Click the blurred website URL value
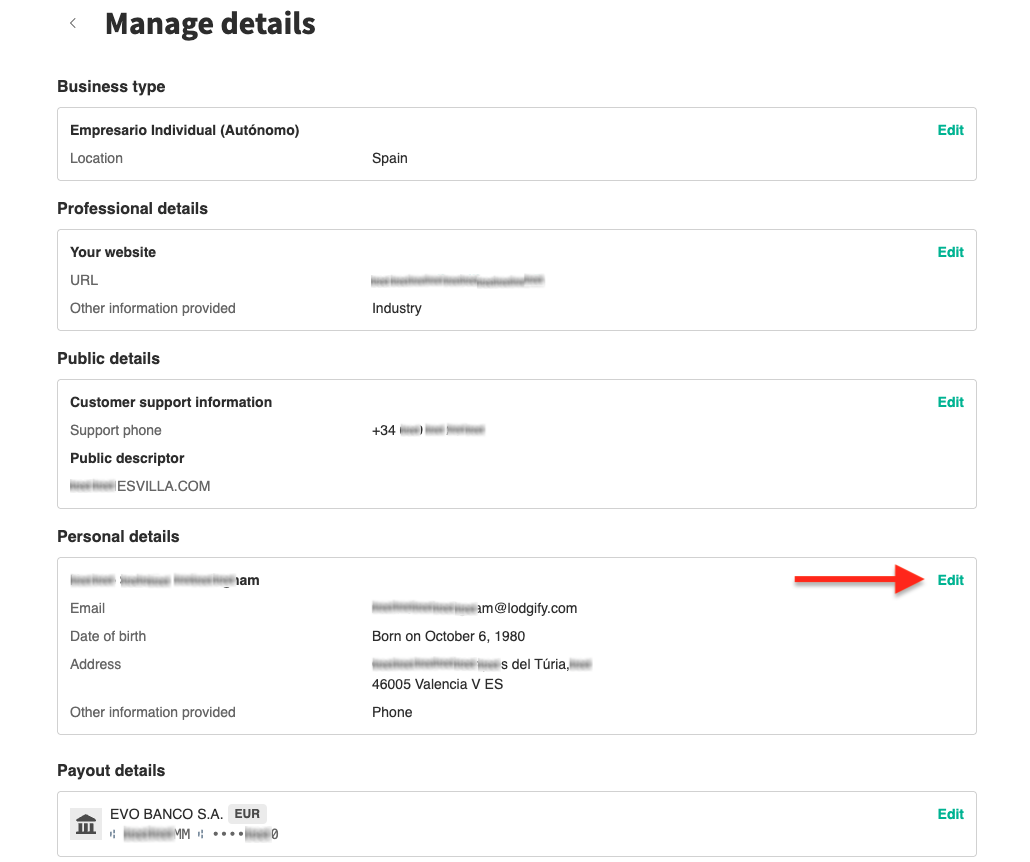The height and width of the screenshot is (862, 1030). click(457, 281)
